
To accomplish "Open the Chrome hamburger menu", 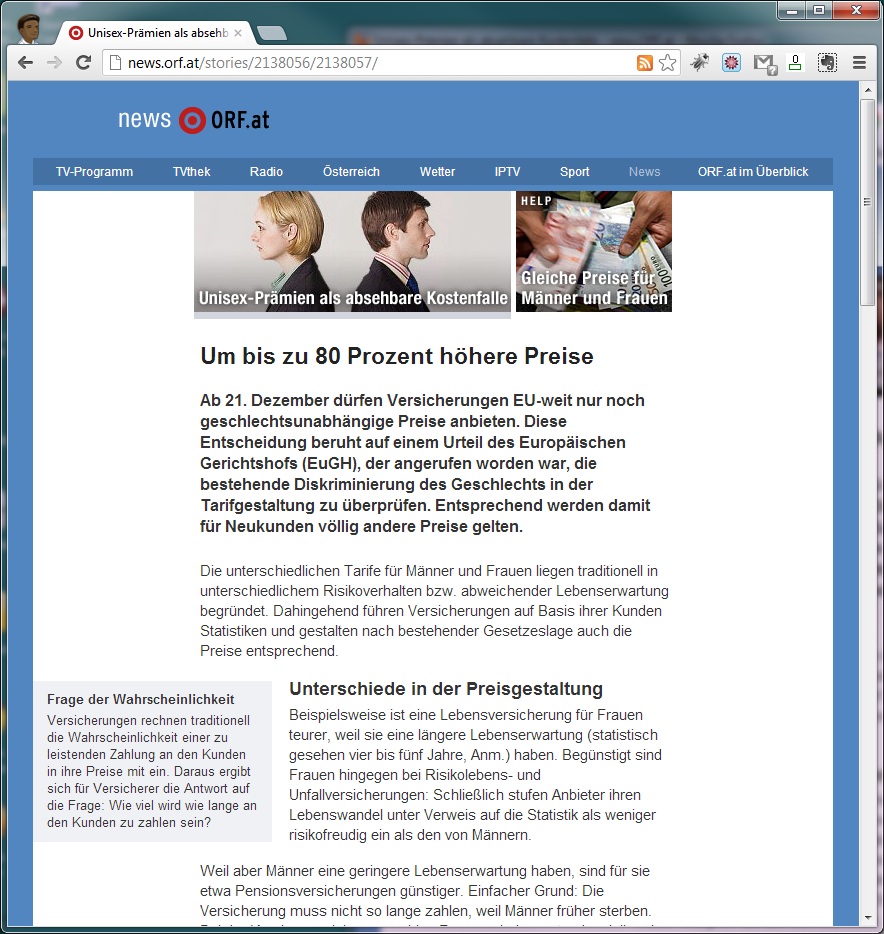I will [859, 63].
